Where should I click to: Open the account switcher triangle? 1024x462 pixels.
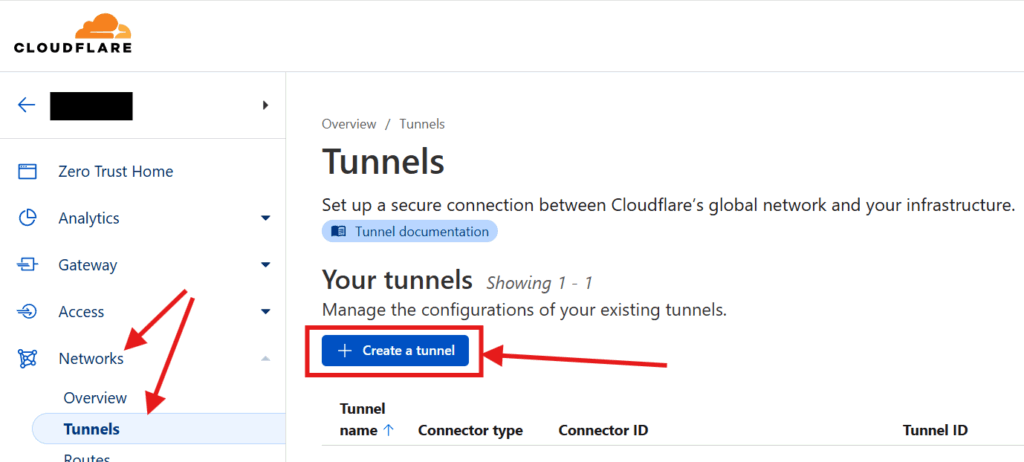coord(265,105)
